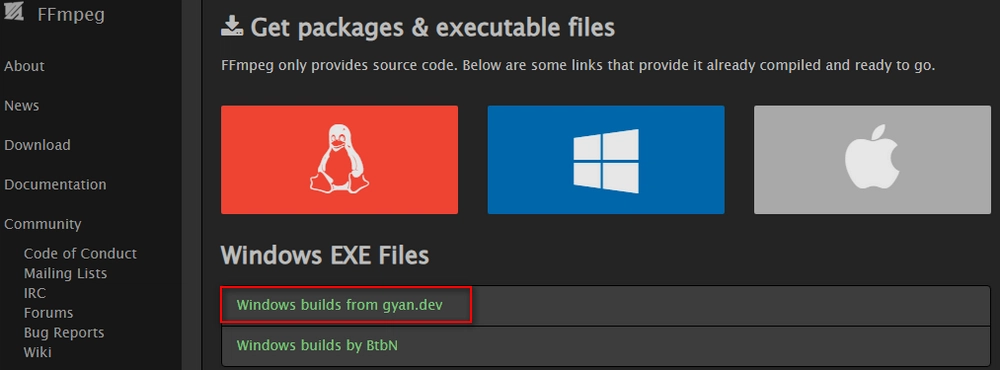Select the Windows logo download tile
Viewport: 1000px width, 370px height.
click(606, 159)
